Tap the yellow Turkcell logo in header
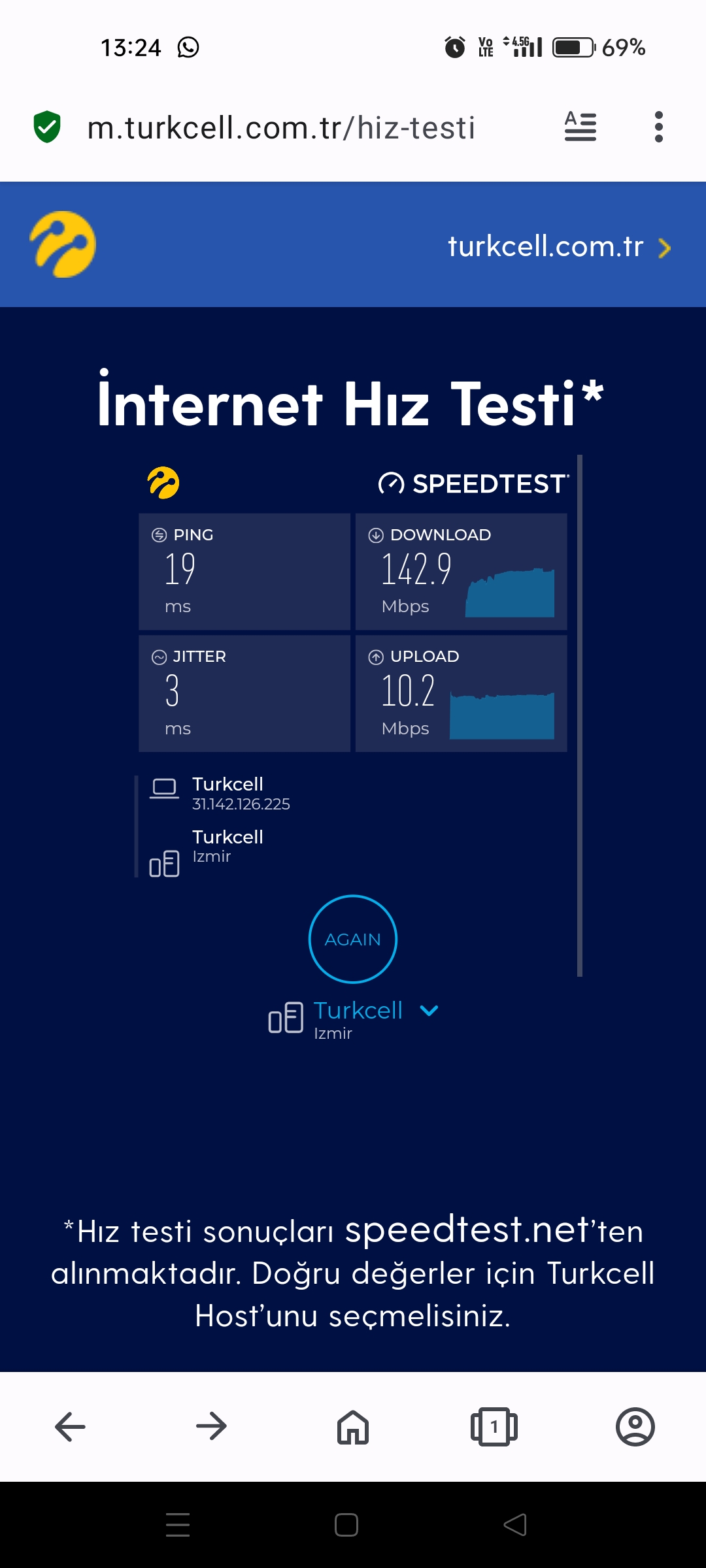The height and width of the screenshot is (1568, 706). coord(63,244)
